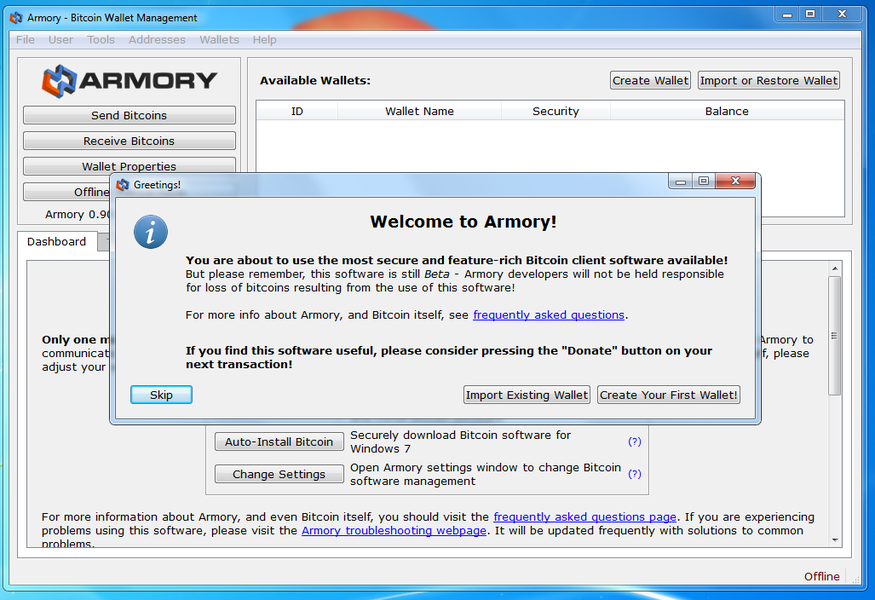The height and width of the screenshot is (600, 875).
Task: Click help (?) next to Auto-Install Bitcoin
Action: tap(634, 441)
